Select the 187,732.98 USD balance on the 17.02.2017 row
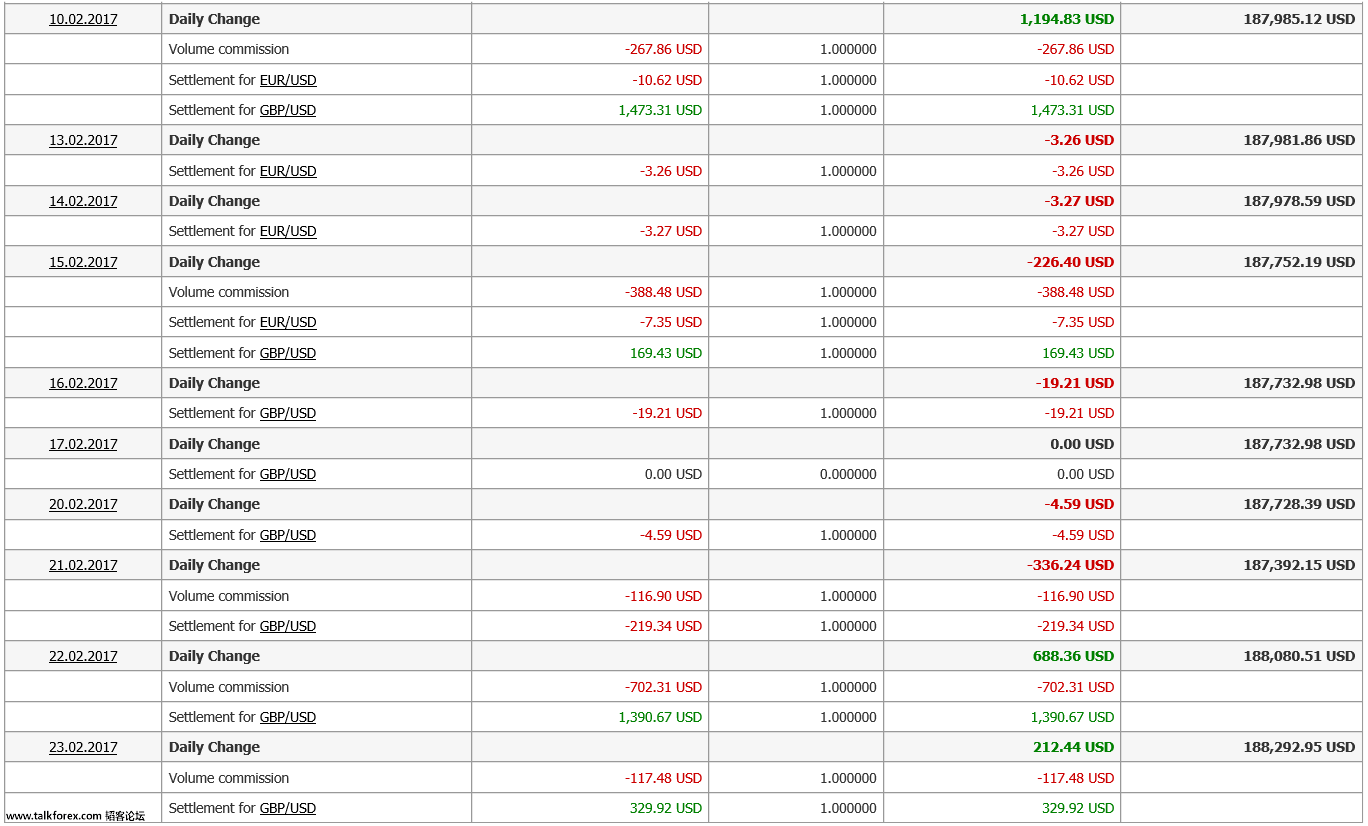 pyautogui.click(x=1299, y=444)
